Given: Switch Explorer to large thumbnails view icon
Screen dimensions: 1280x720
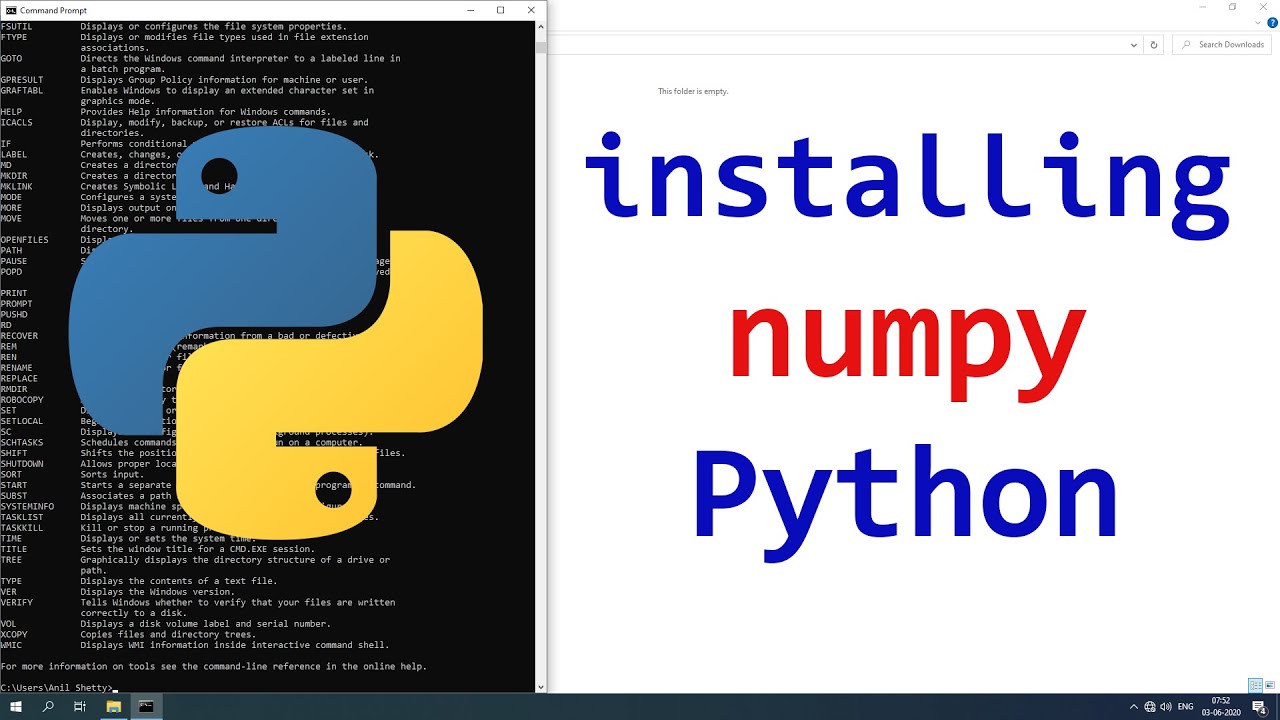Looking at the screenshot, I should [1271, 685].
